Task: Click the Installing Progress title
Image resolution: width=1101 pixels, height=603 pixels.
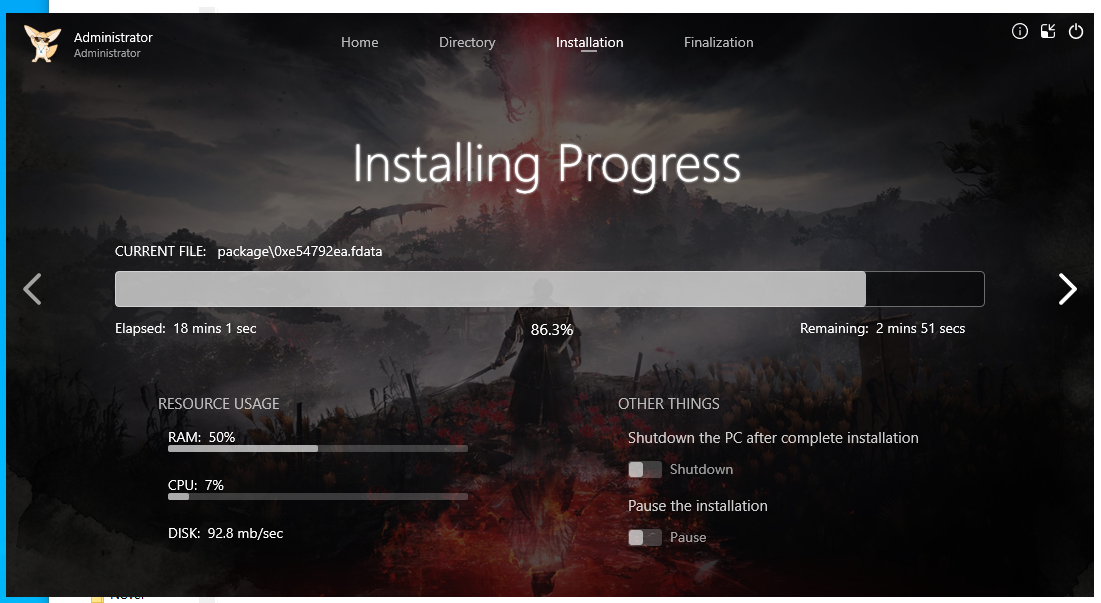Action: 546,165
